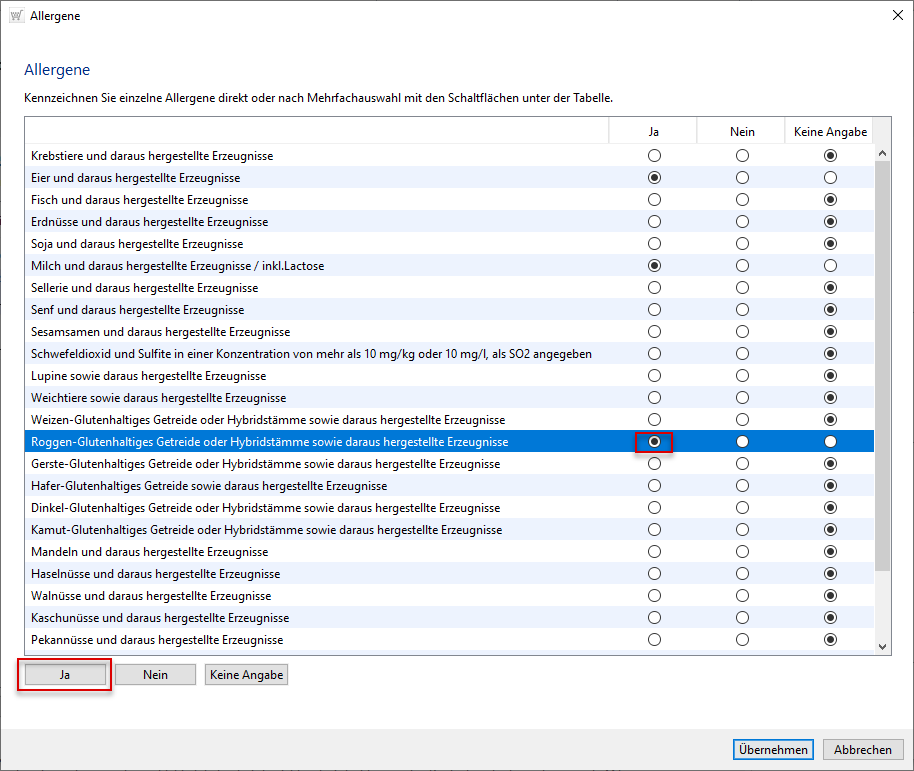Choose Ja for Erdnüsse allergen
914x771 pixels.
pos(654,222)
